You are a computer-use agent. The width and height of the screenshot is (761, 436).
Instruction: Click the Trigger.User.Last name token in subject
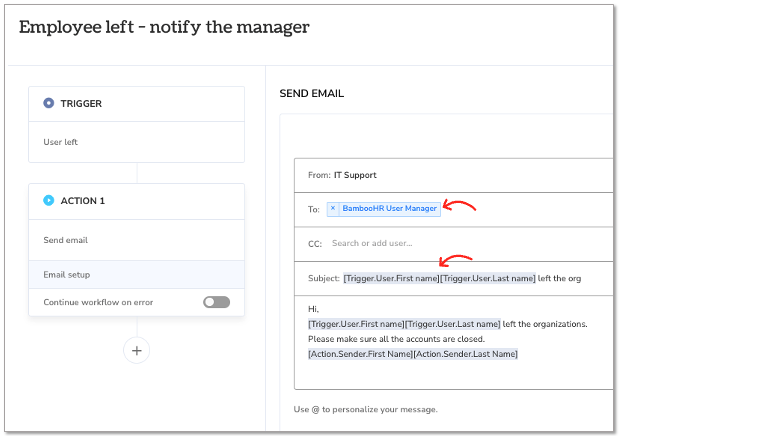[x=488, y=278]
